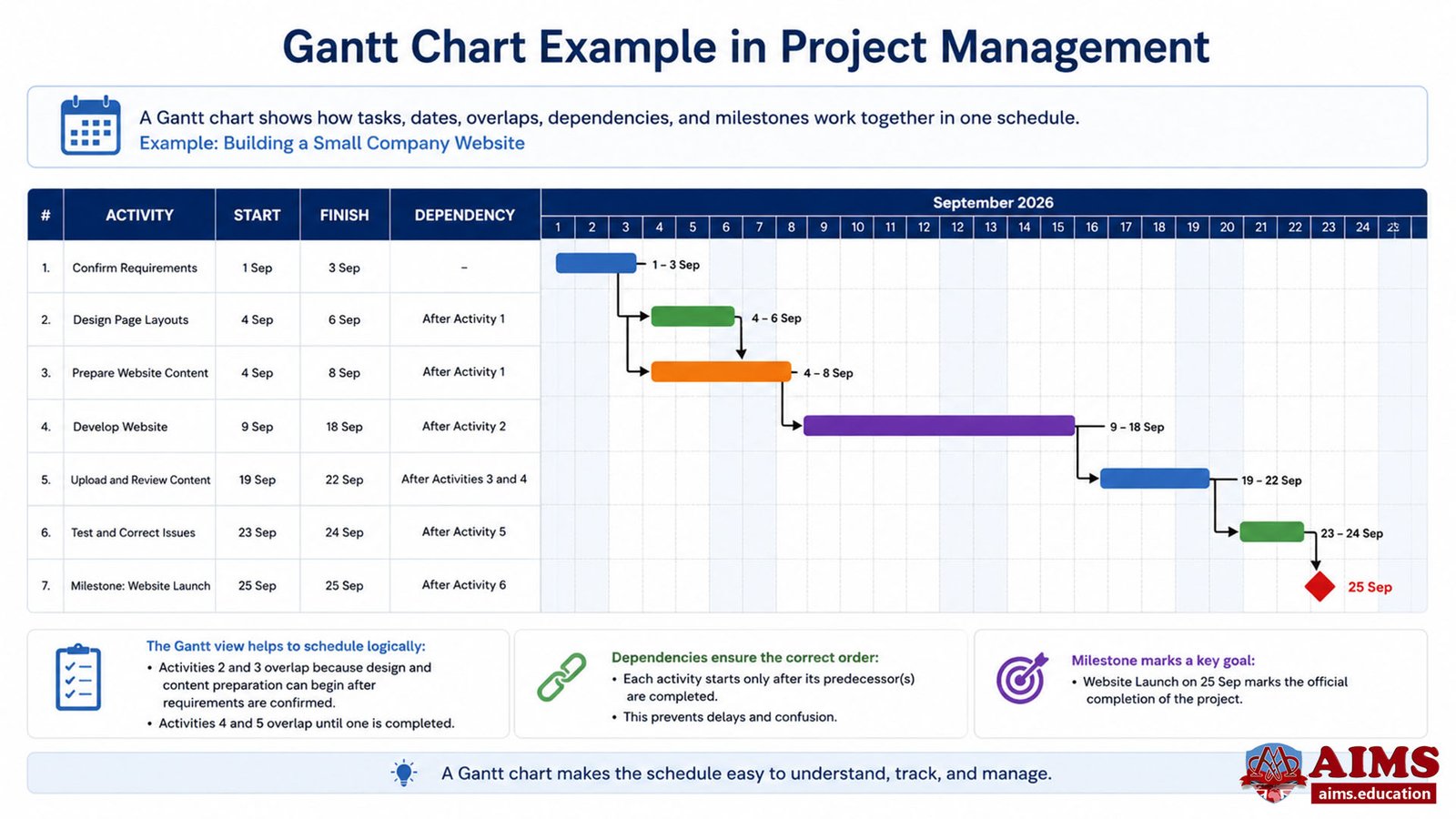Image resolution: width=1456 pixels, height=819 pixels.
Task: Click the '1 – 3 Sep' bar label
Action: [x=676, y=265]
